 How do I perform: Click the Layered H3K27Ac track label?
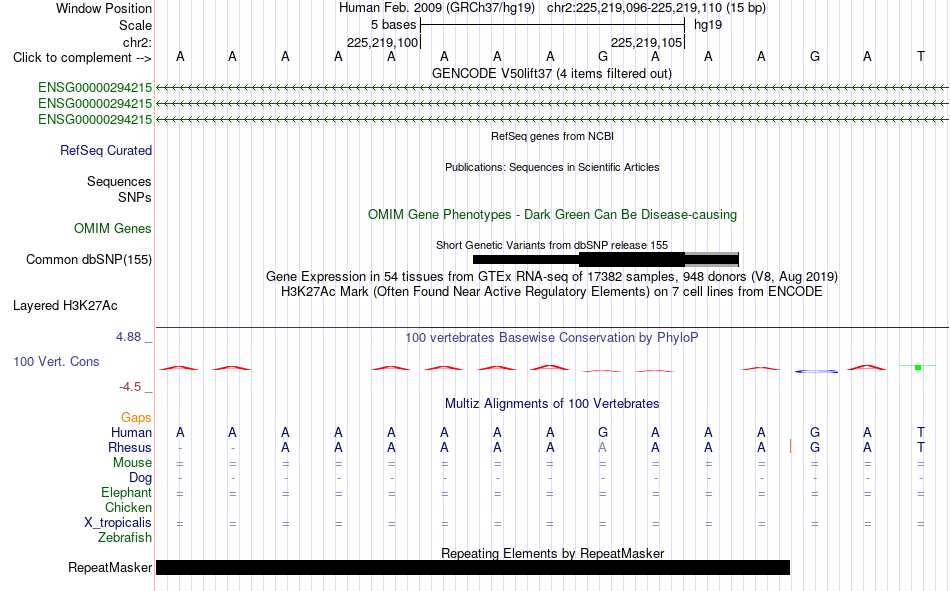[x=65, y=306]
